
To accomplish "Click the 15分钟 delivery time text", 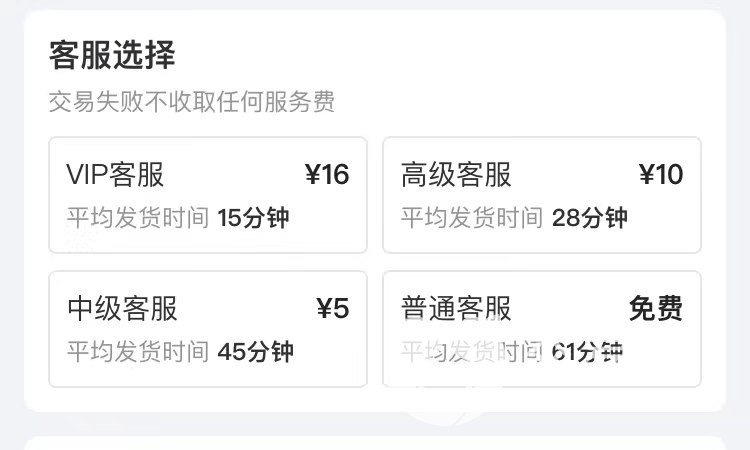I will pos(254,218).
